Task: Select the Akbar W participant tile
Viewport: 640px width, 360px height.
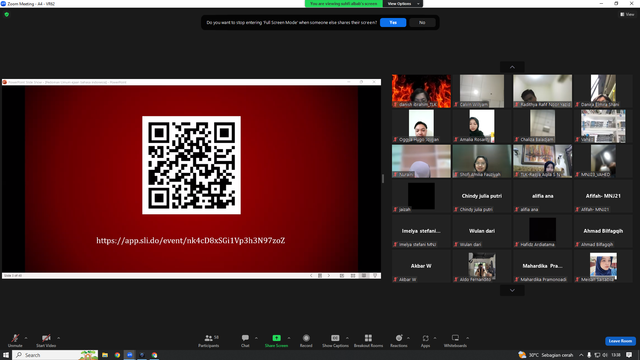Action: click(x=421, y=266)
